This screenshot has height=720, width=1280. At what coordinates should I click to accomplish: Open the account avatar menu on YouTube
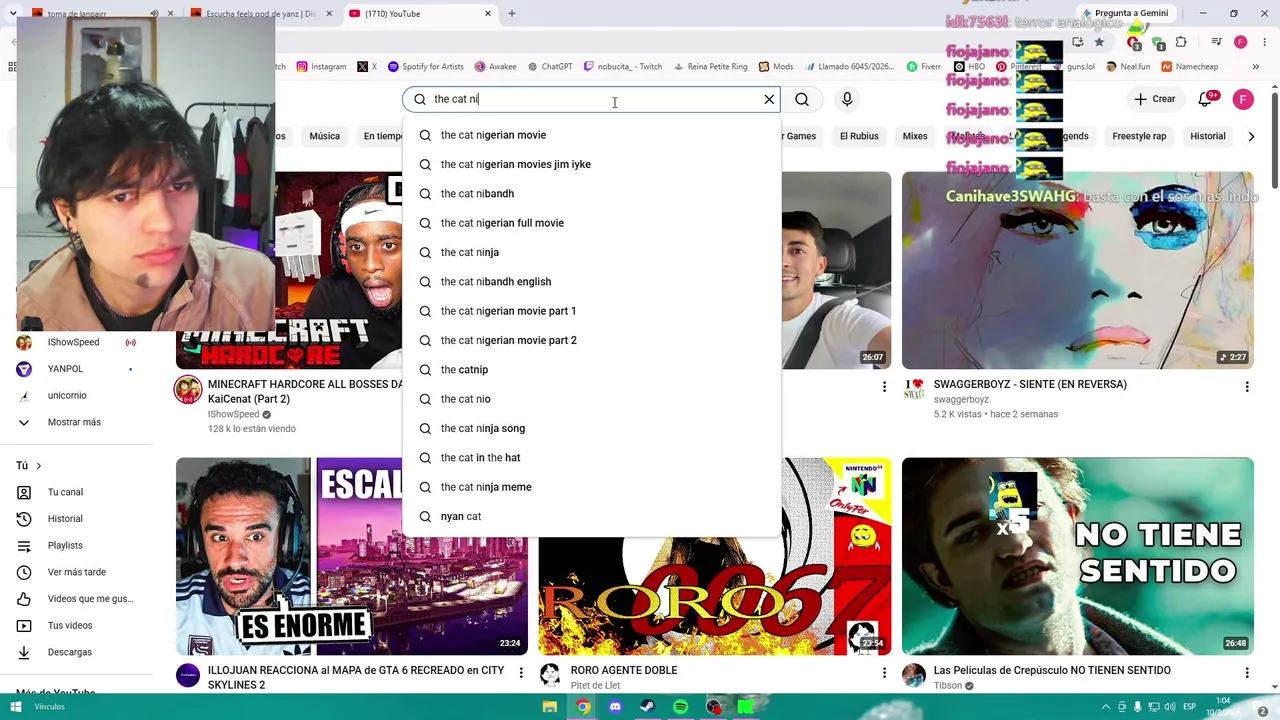(x=1243, y=99)
